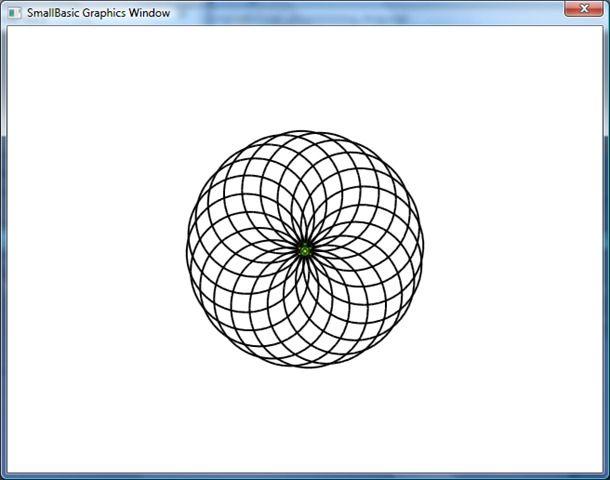Click the topmost point of the circle pattern
The width and height of the screenshot is (610, 480).
pyautogui.click(x=305, y=130)
